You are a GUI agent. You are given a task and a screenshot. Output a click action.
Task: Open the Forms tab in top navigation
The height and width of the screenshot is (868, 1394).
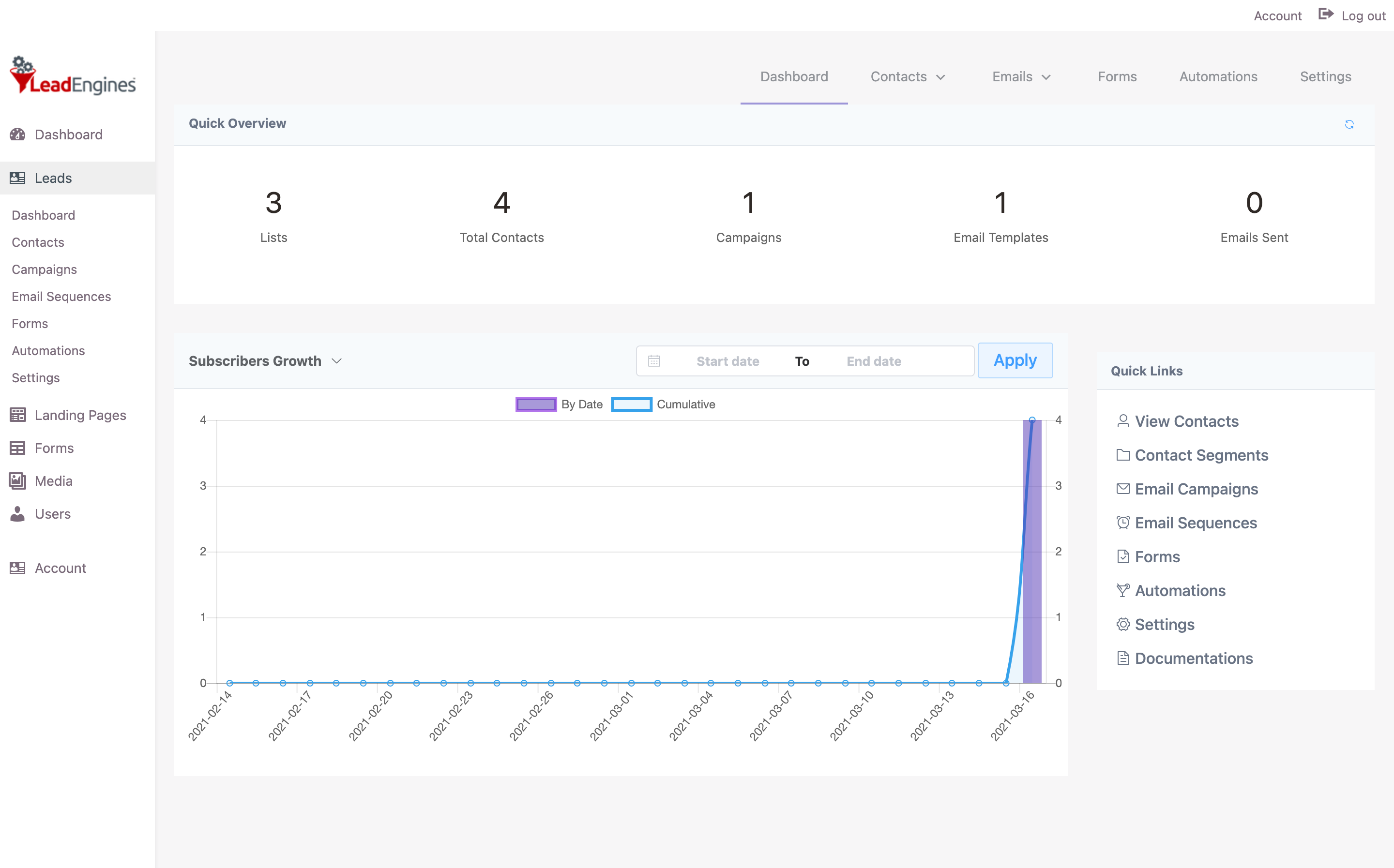1117,76
